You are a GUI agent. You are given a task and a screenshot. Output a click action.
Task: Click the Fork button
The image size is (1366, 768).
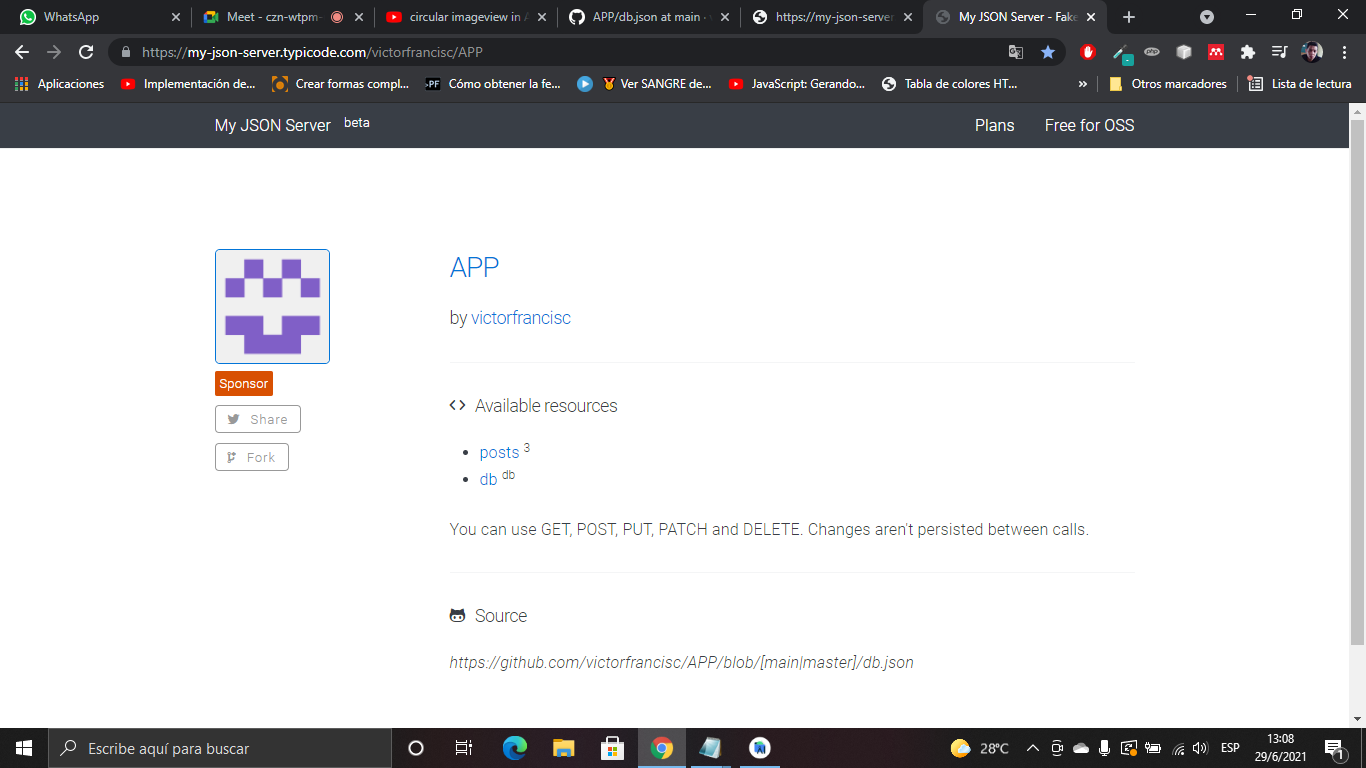tap(252, 457)
